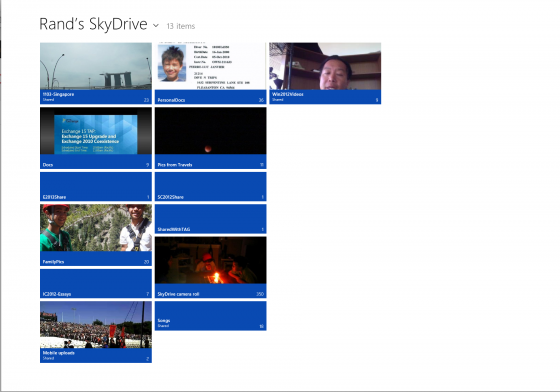The width and height of the screenshot is (560, 392).
Task: Open the FamilyPics folder tile
Action: pos(96,235)
